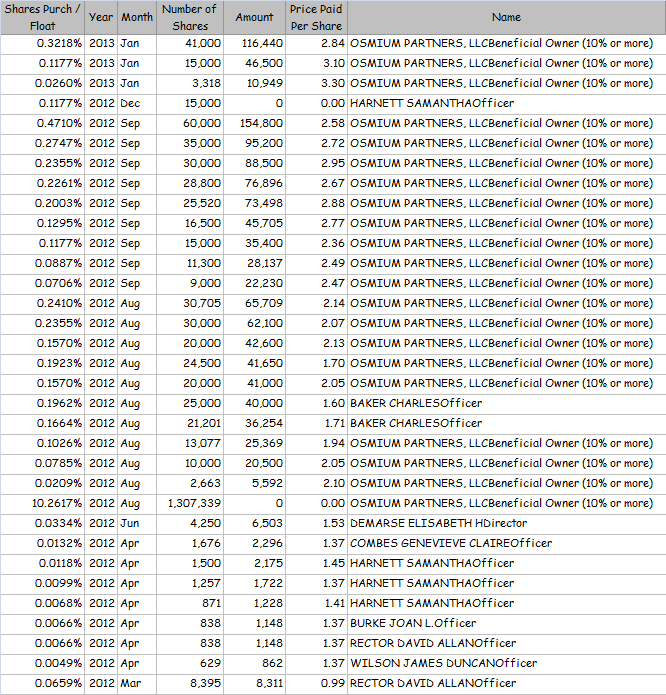Viewport: 666px width, 695px height.
Task: Click the Name column header
Action: click(x=506, y=17)
